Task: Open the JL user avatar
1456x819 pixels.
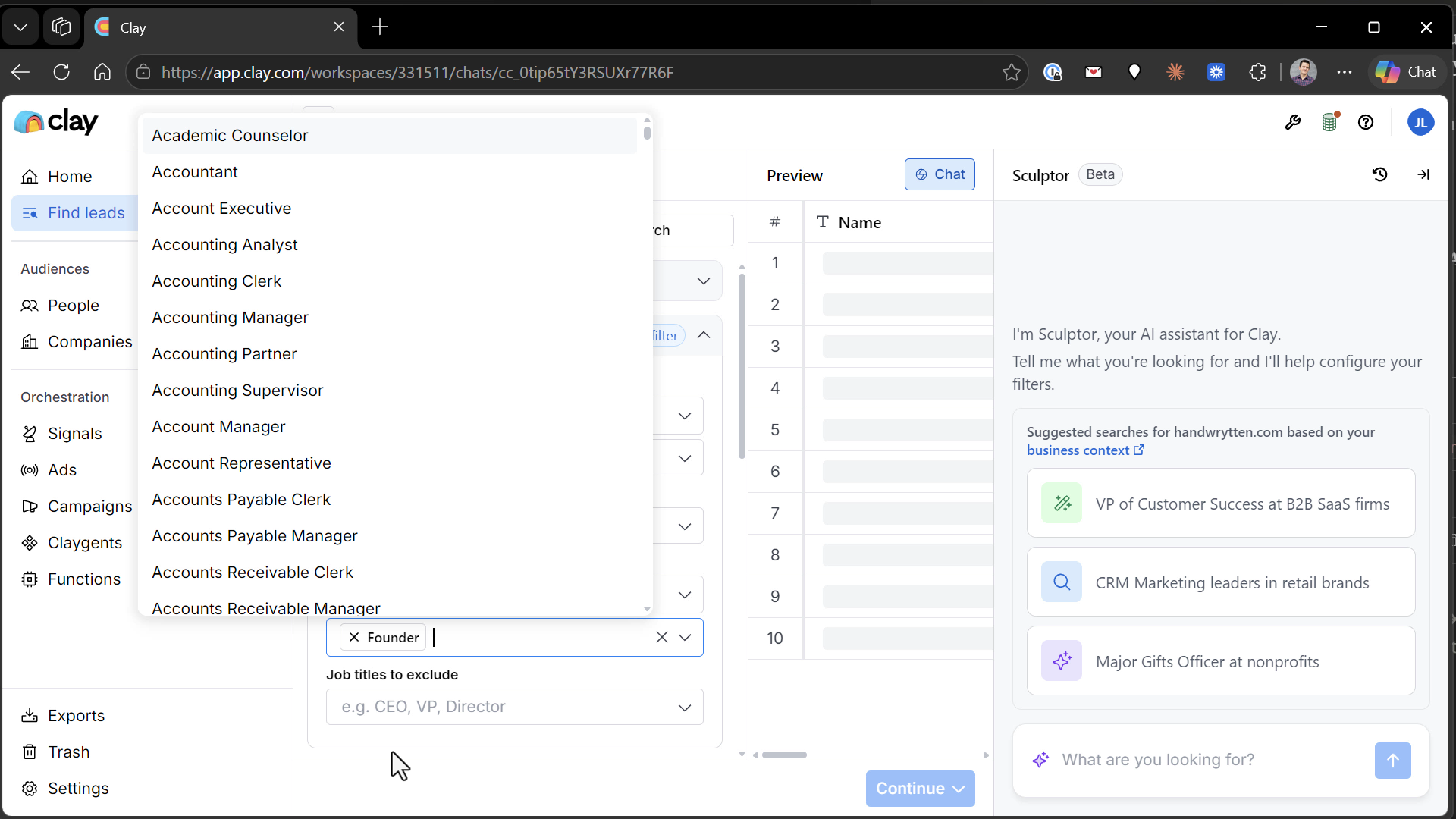Action: point(1420,122)
